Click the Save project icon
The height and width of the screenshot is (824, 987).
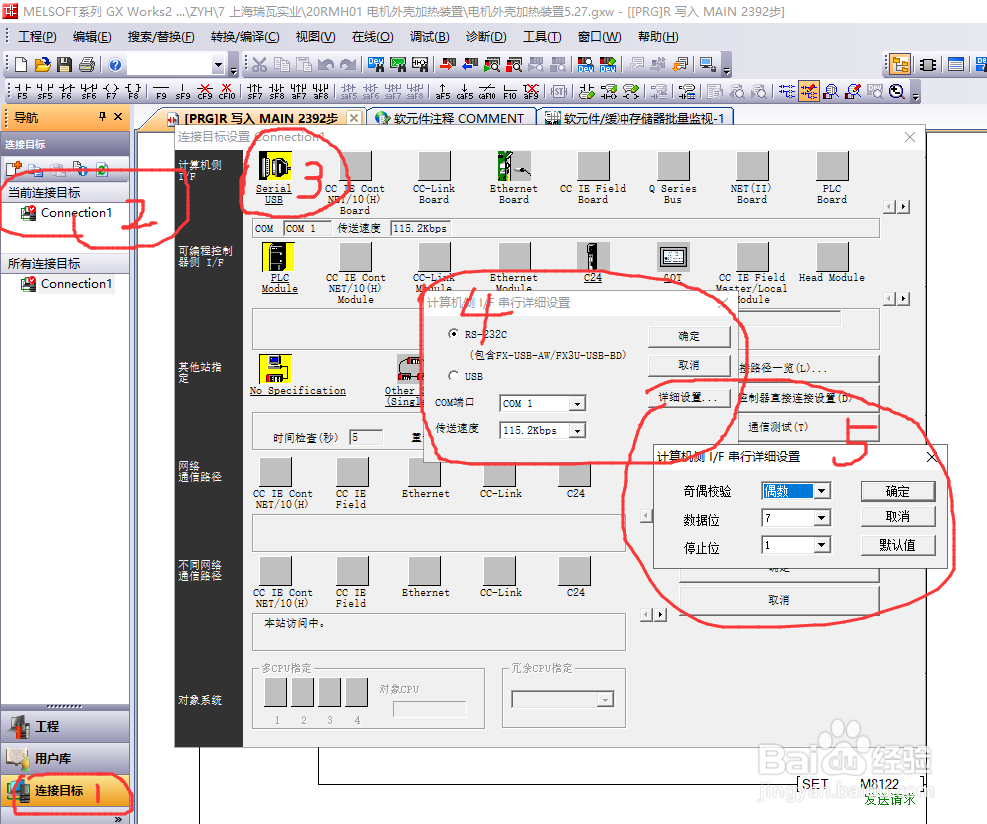[64, 64]
